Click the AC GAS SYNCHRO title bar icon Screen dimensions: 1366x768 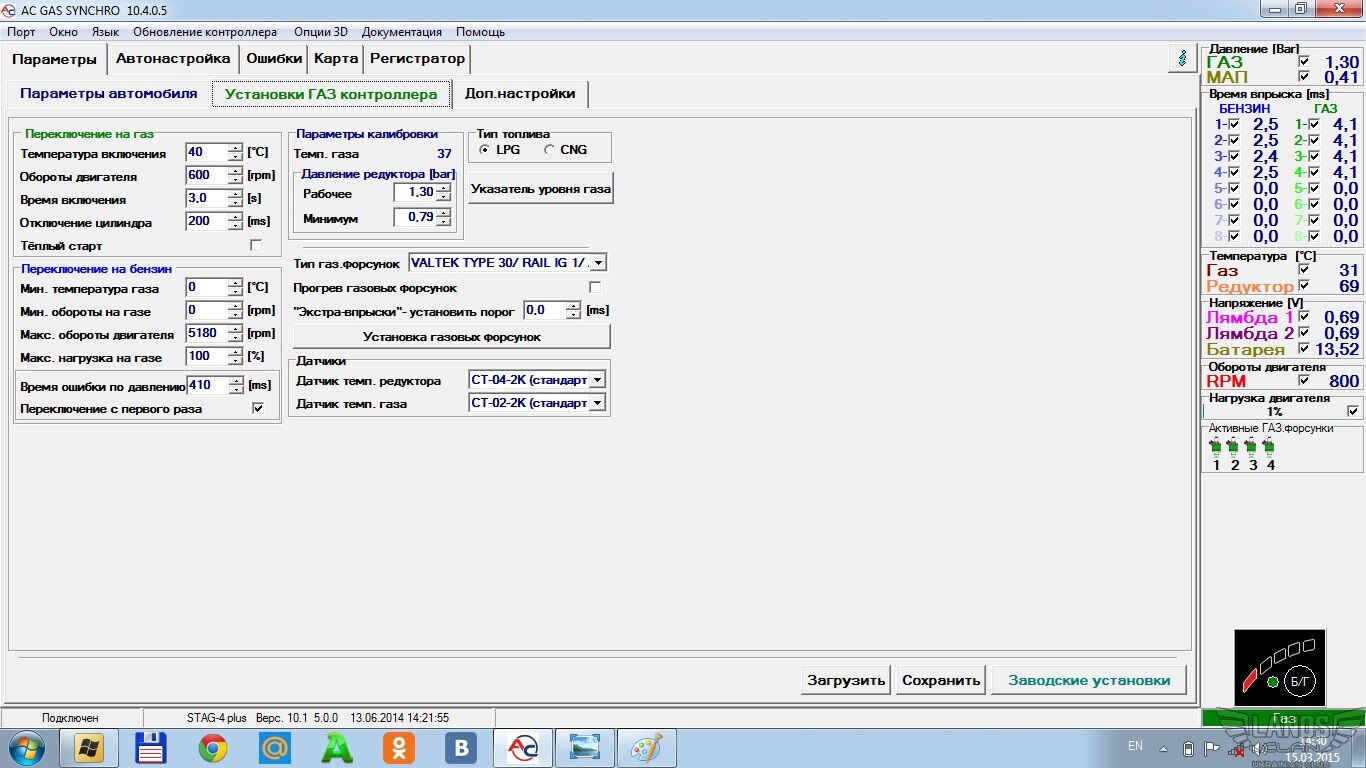[x=11, y=9]
